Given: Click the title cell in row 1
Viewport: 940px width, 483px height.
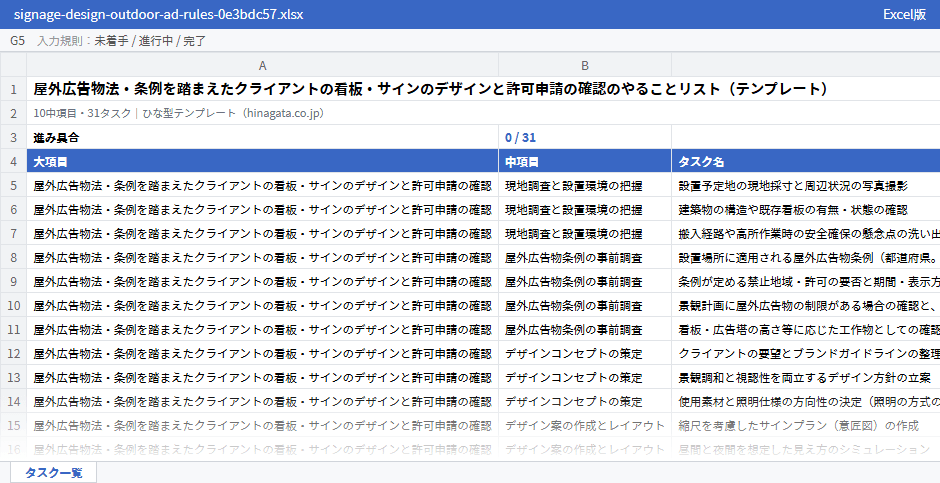Looking at the screenshot, I should [x=431, y=89].
